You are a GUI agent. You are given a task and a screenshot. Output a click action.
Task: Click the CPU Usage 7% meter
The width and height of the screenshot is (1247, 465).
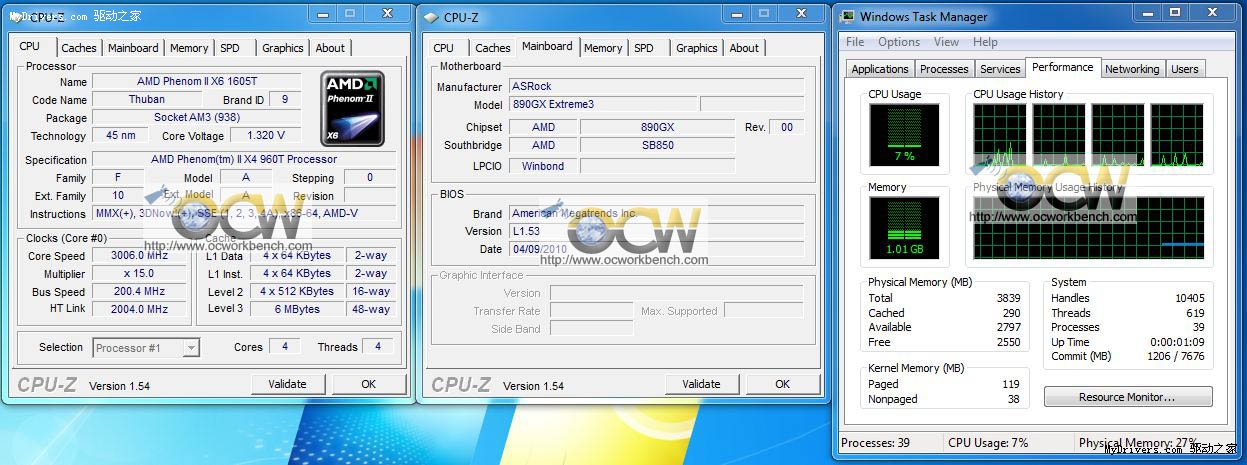pyautogui.click(x=904, y=135)
